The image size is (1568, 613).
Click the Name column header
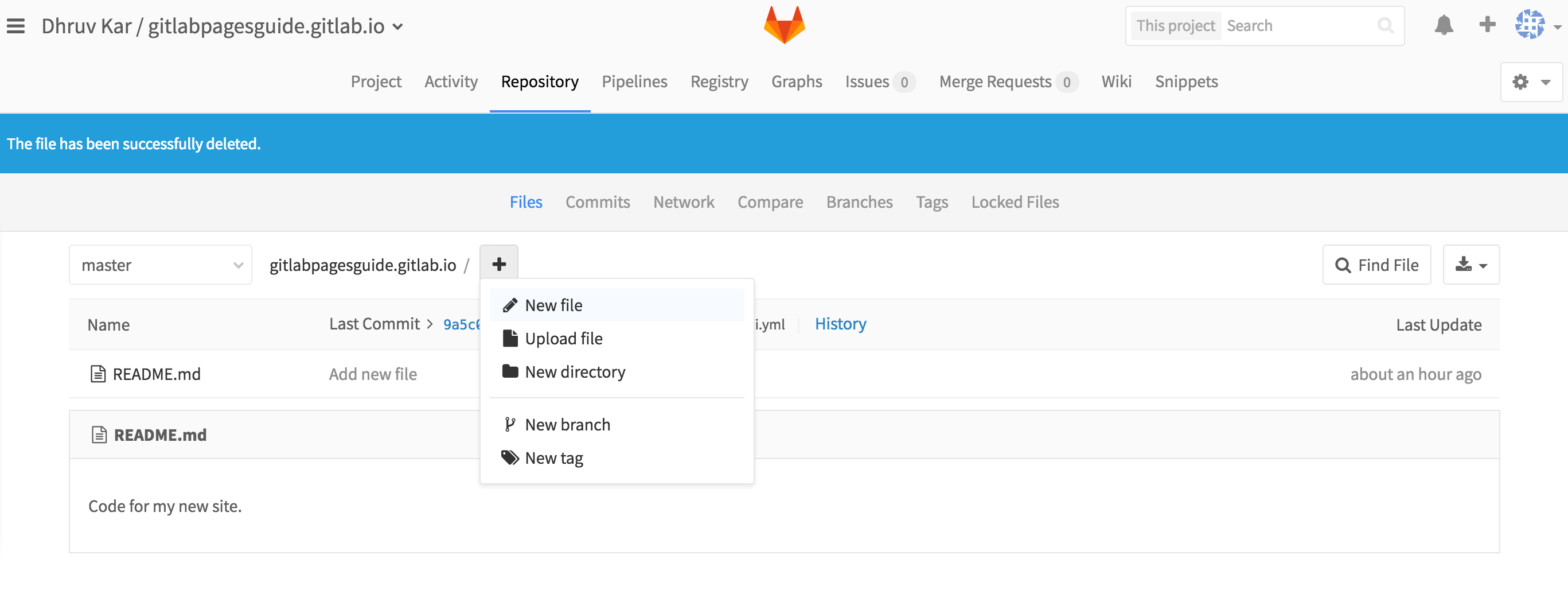click(x=108, y=324)
